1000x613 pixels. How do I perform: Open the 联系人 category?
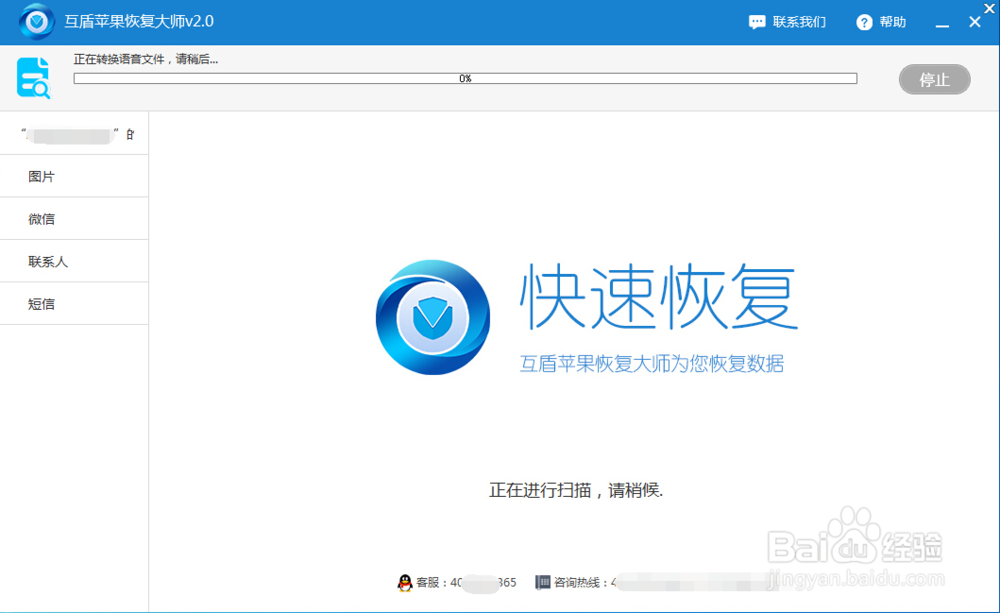click(x=75, y=262)
